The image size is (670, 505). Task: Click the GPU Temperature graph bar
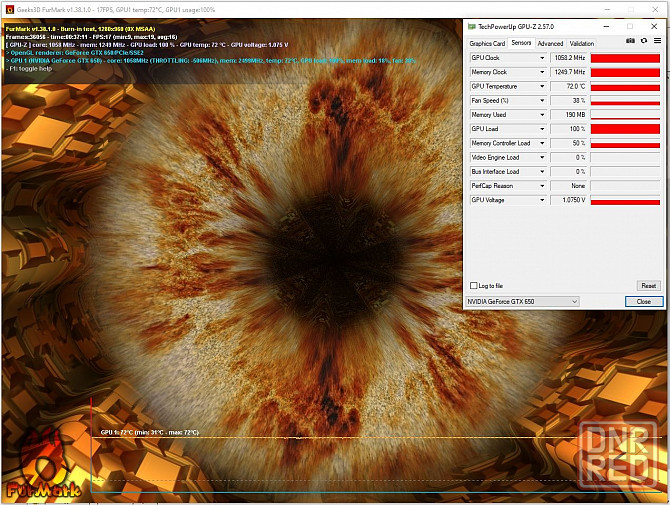pyautogui.click(x=625, y=87)
